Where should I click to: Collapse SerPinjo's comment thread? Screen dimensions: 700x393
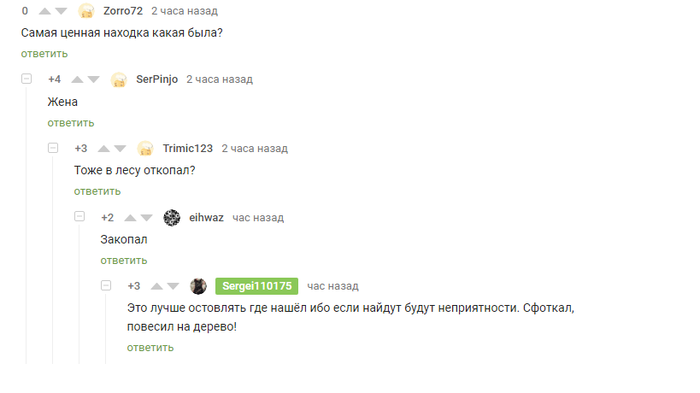click(x=27, y=79)
